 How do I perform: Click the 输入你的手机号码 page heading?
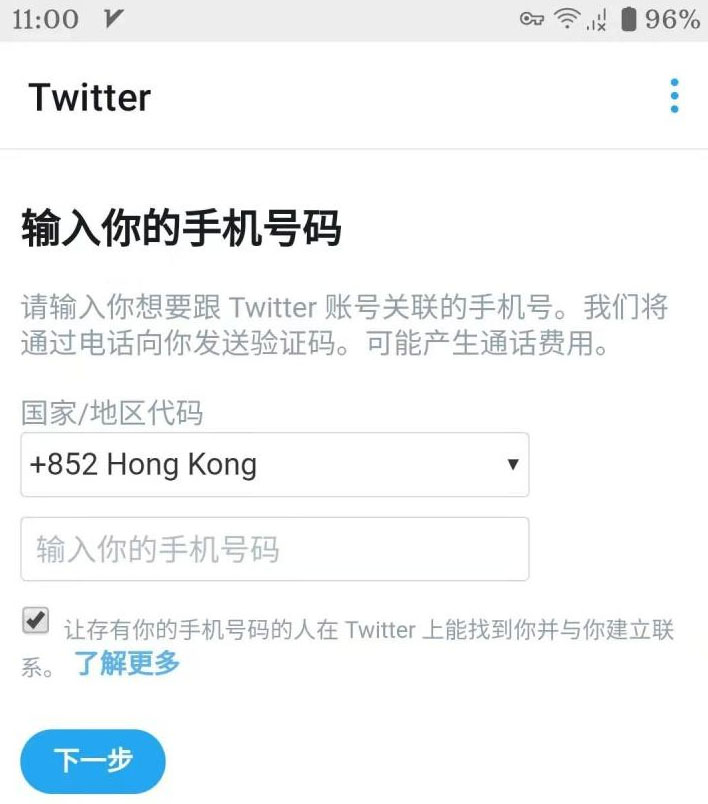click(181, 228)
